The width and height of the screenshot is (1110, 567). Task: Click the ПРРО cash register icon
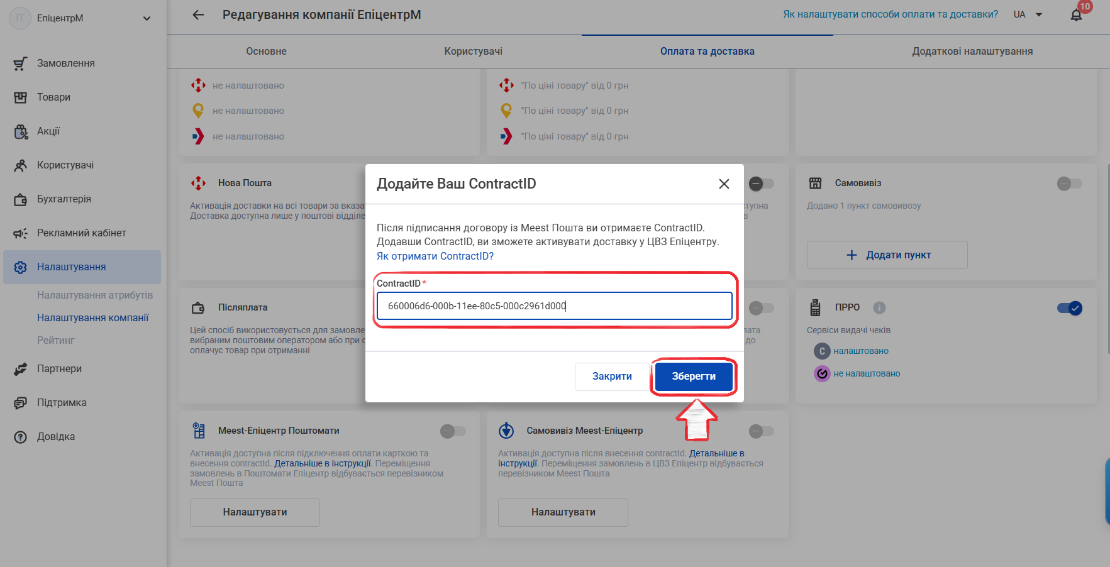tap(815, 308)
